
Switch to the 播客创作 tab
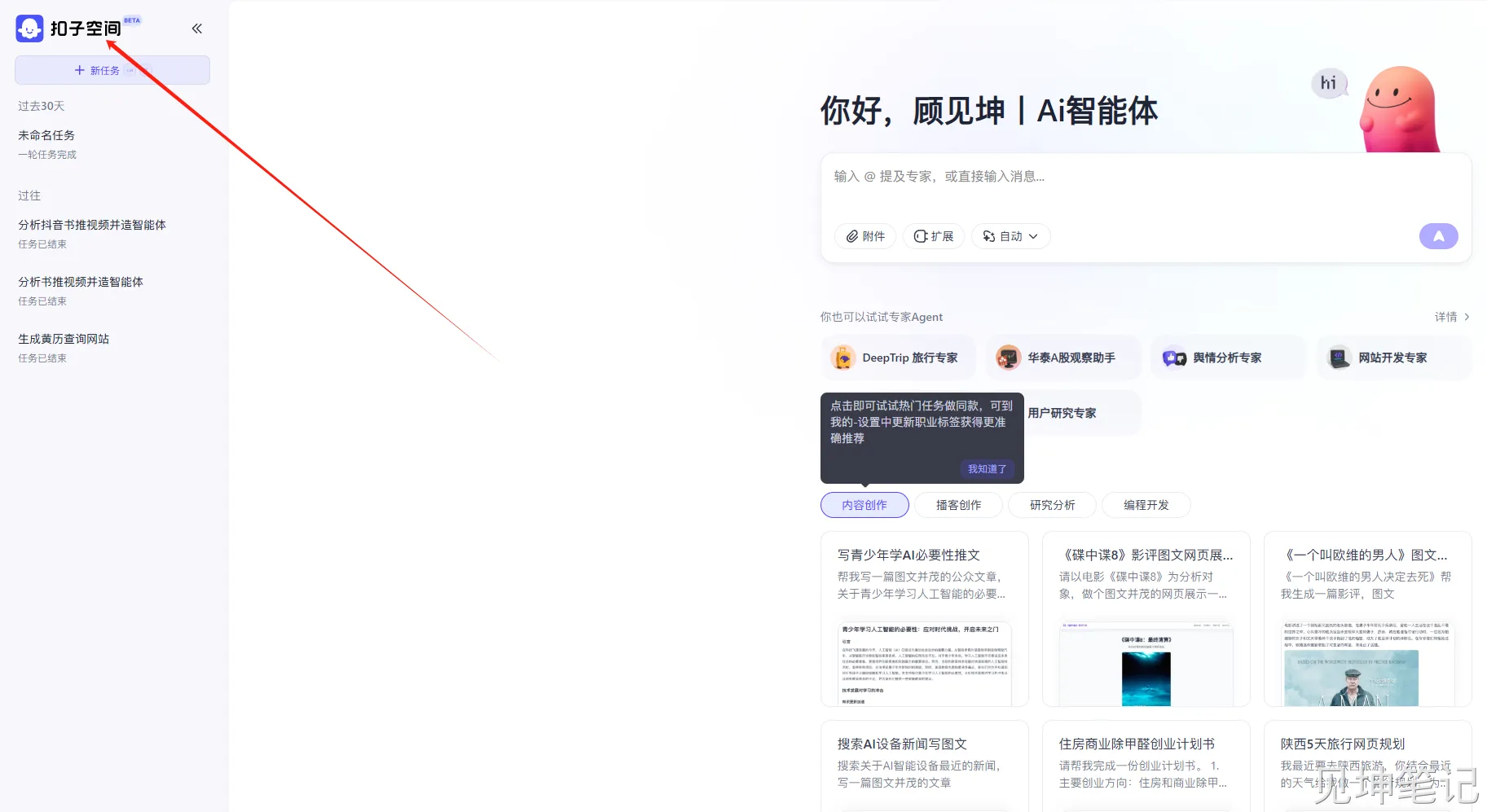pos(958,505)
